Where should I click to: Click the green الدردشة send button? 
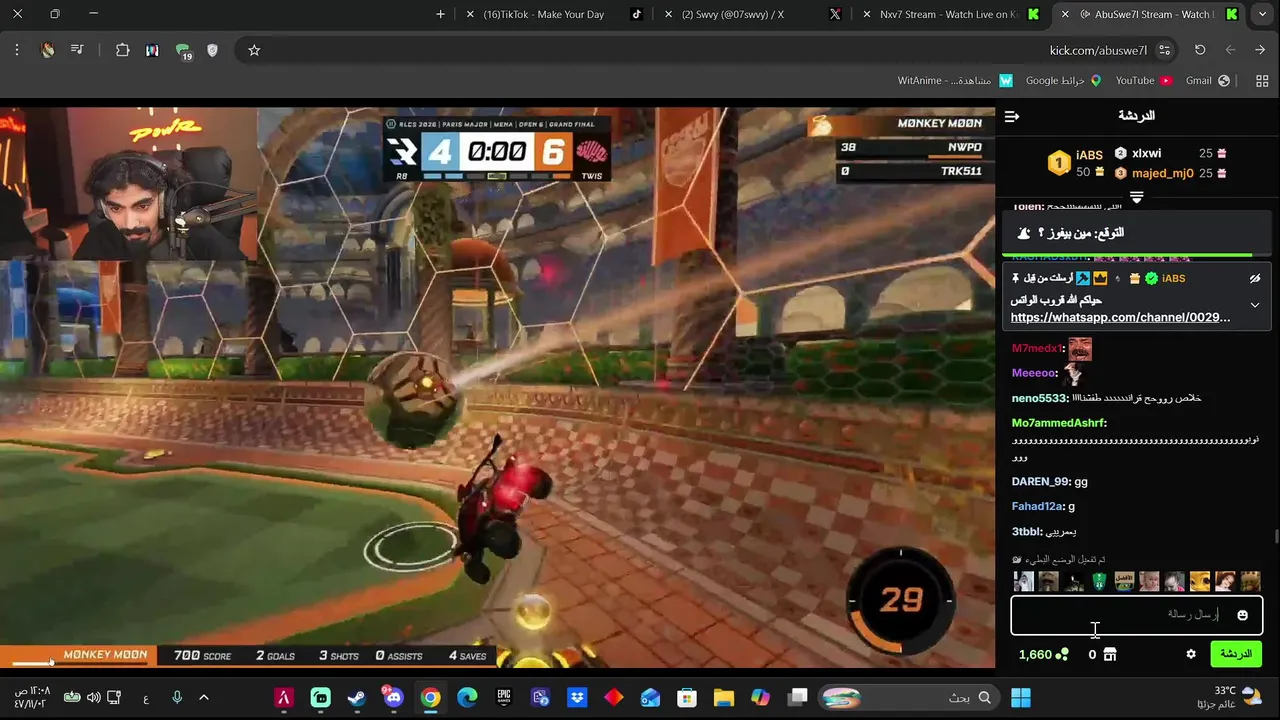[1236, 654]
